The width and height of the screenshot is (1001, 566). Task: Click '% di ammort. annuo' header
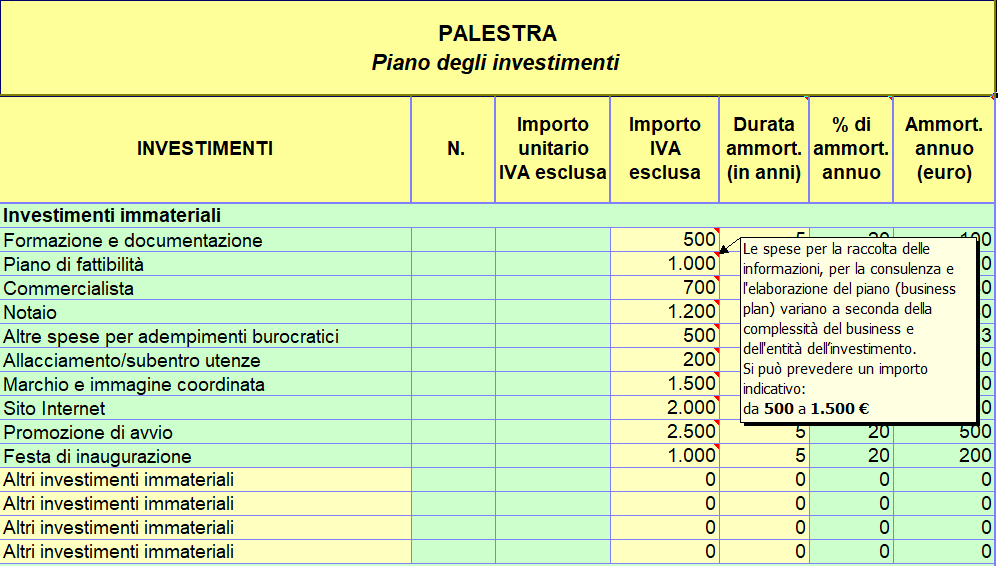(851, 149)
